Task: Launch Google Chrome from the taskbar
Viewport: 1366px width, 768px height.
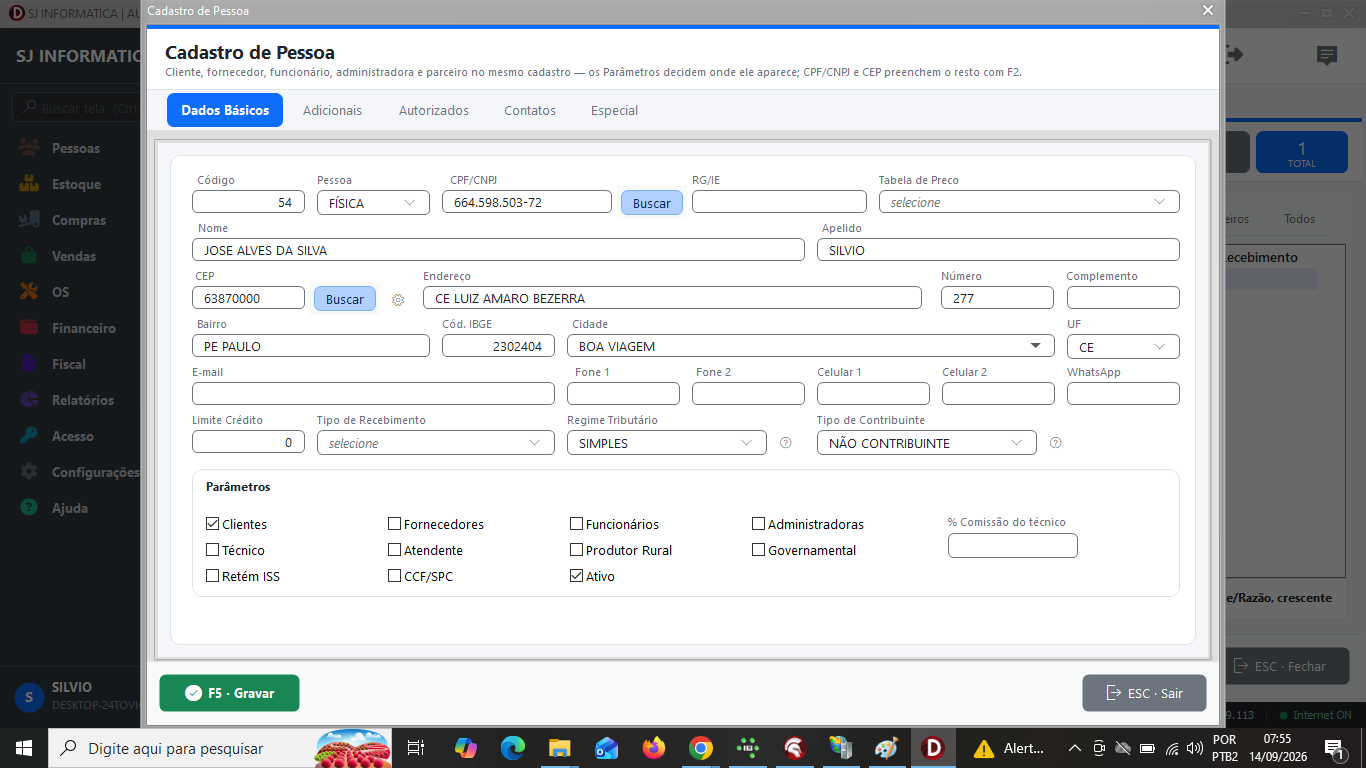Action: [701, 748]
